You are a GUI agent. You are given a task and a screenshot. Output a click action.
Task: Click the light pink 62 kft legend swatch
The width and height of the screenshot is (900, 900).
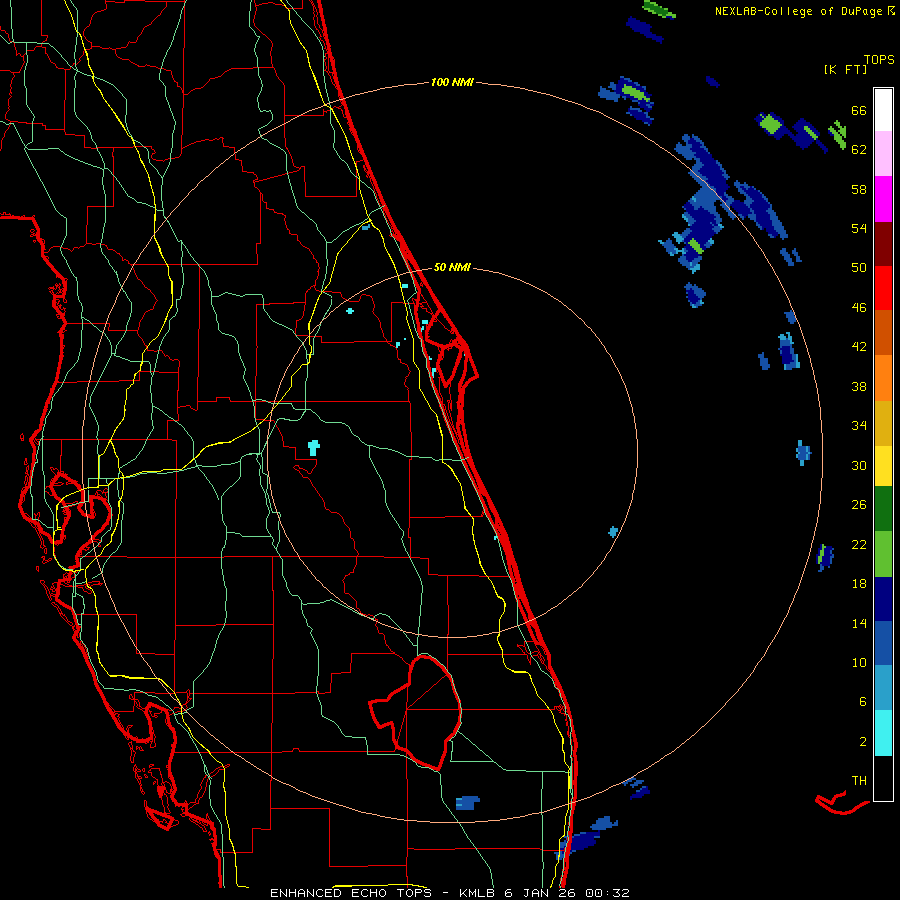(x=883, y=153)
